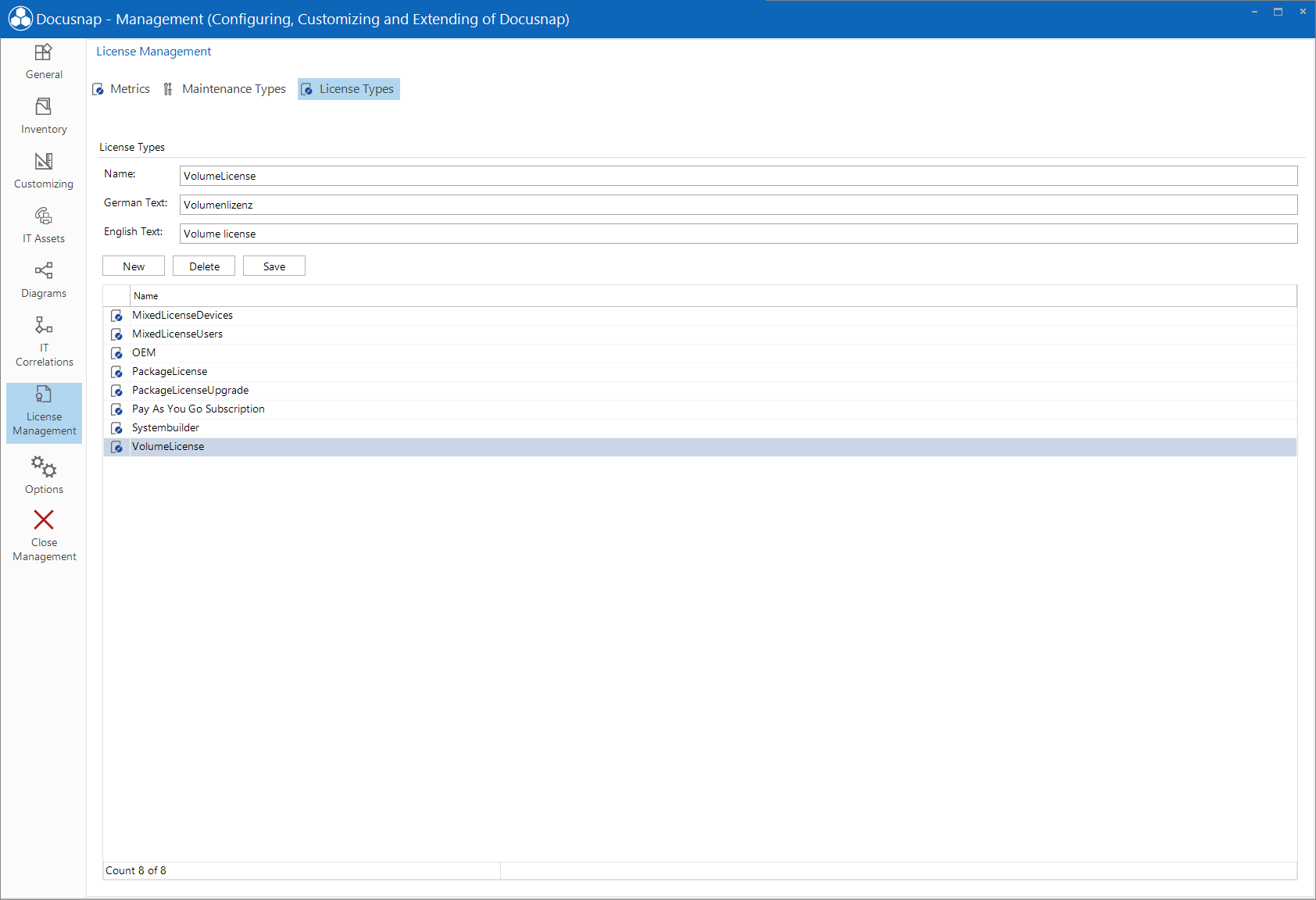
Task: Select the Systembuilder row text
Action: click(x=166, y=428)
